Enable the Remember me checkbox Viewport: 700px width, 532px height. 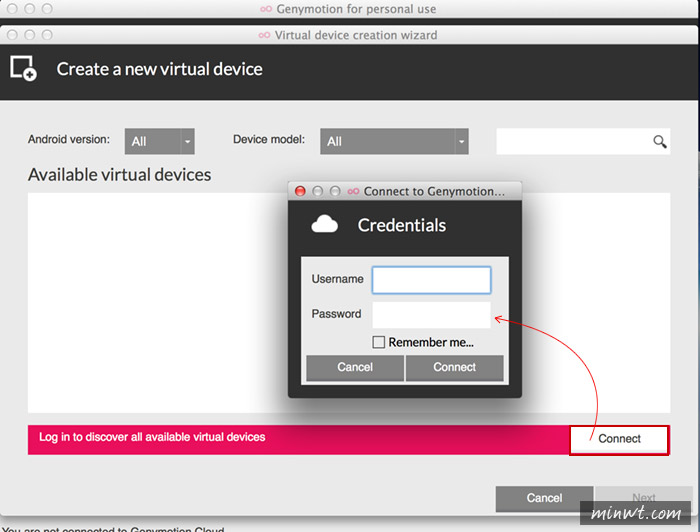click(x=379, y=342)
